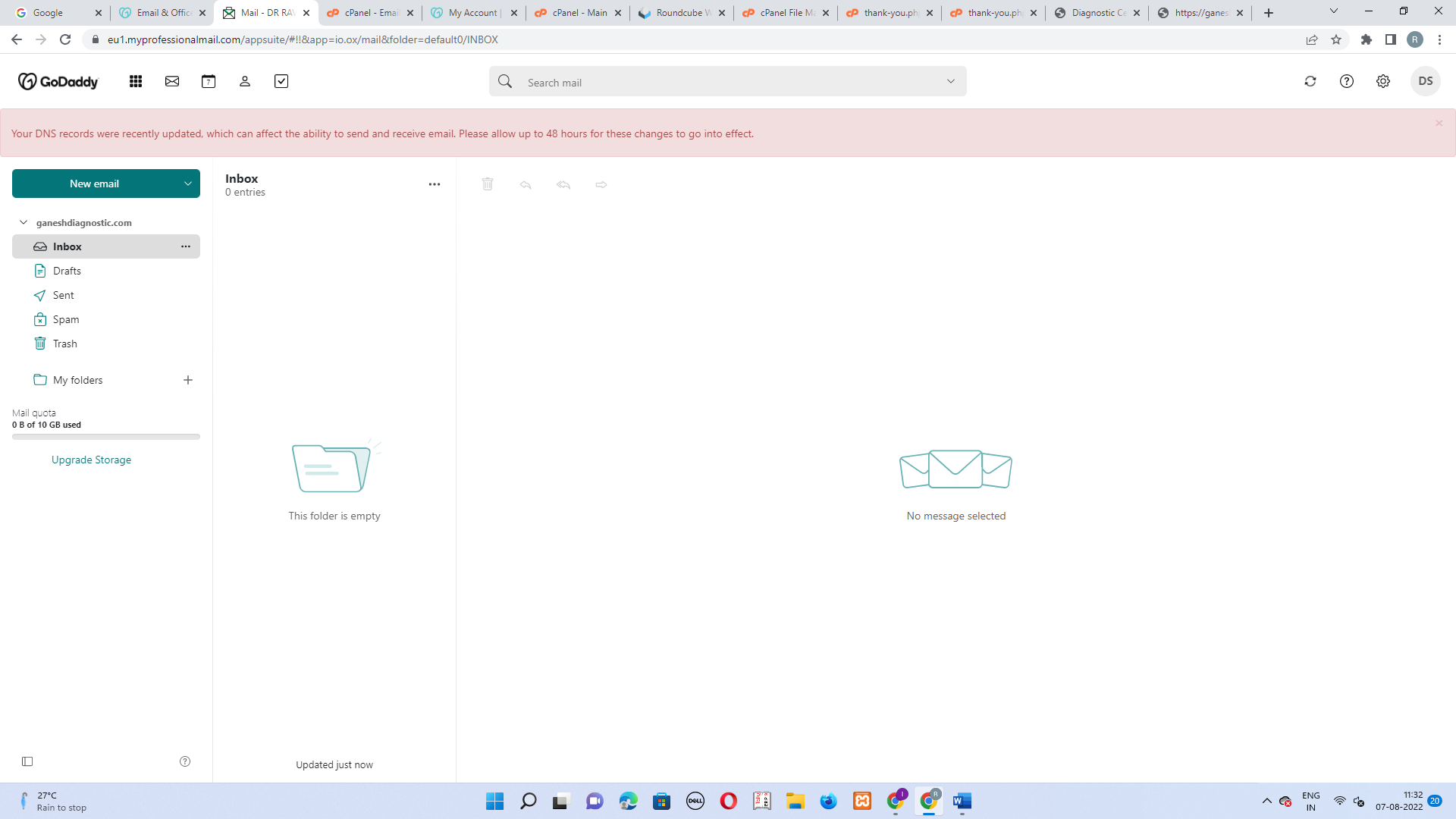Click the New email button
This screenshot has width=1456, height=819.
click(94, 184)
